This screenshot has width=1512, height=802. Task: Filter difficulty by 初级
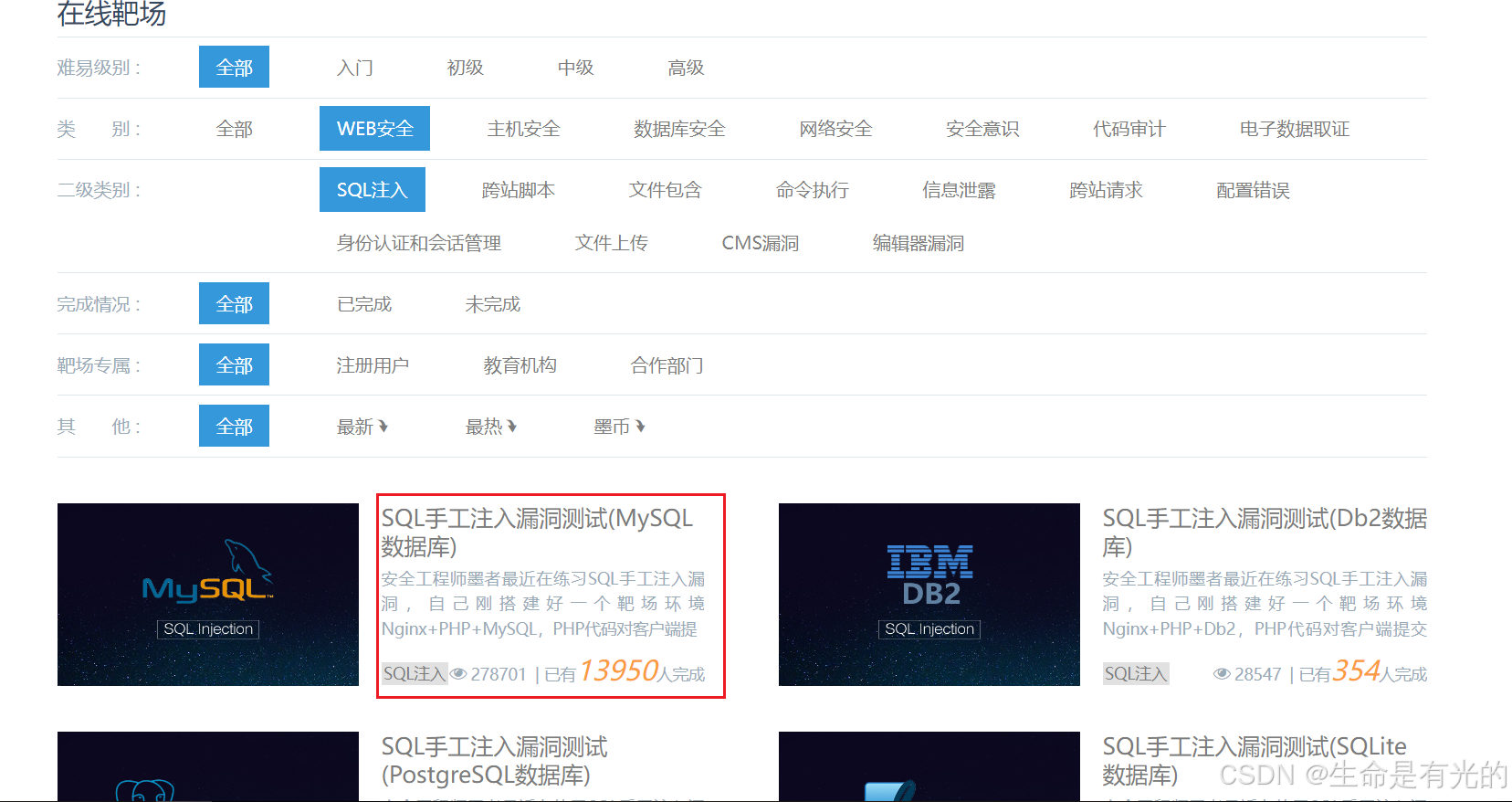[466, 68]
